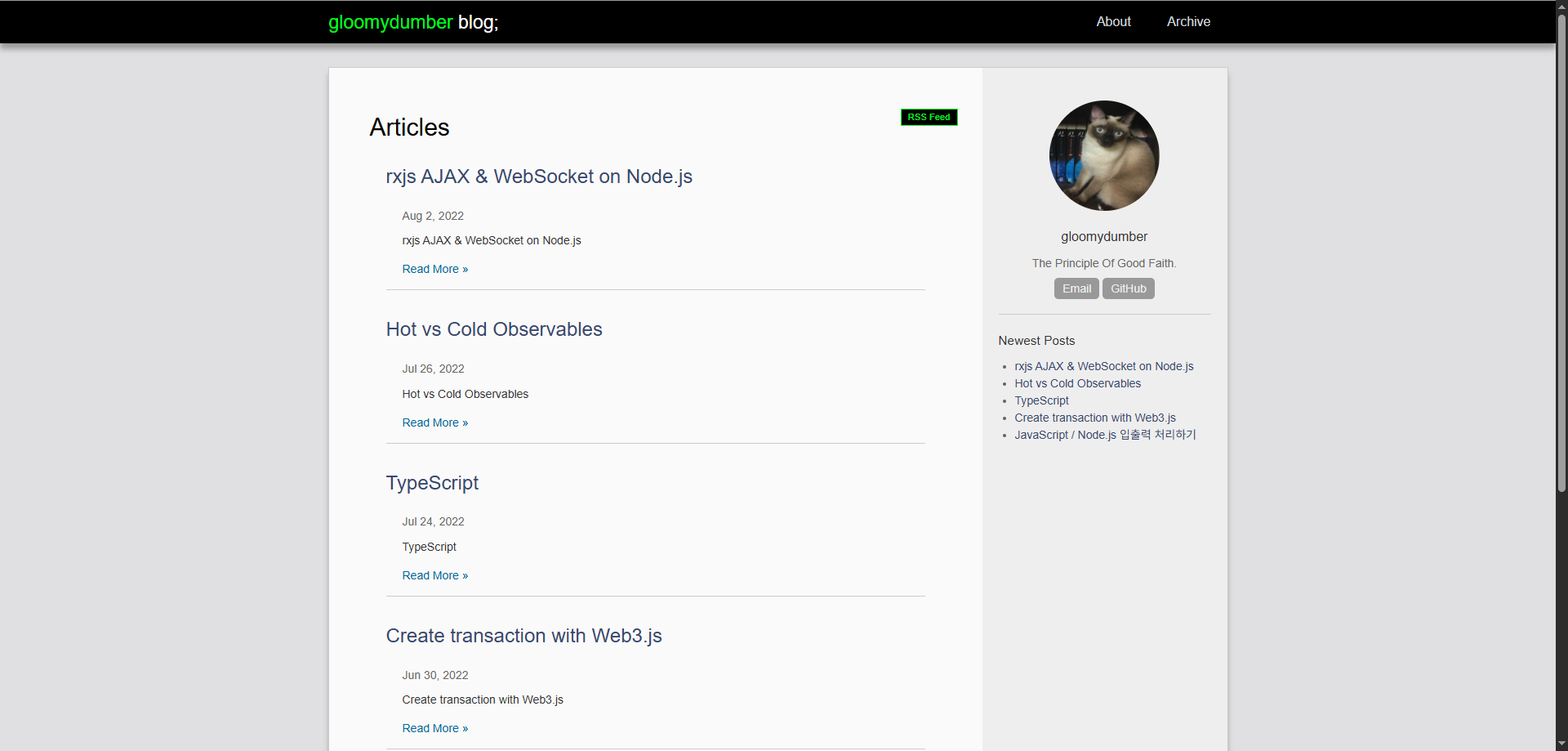Open JavaScript / Node.js 입출력 처리하기 post
This screenshot has height=751, width=1568.
pyautogui.click(x=1104, y=436)
